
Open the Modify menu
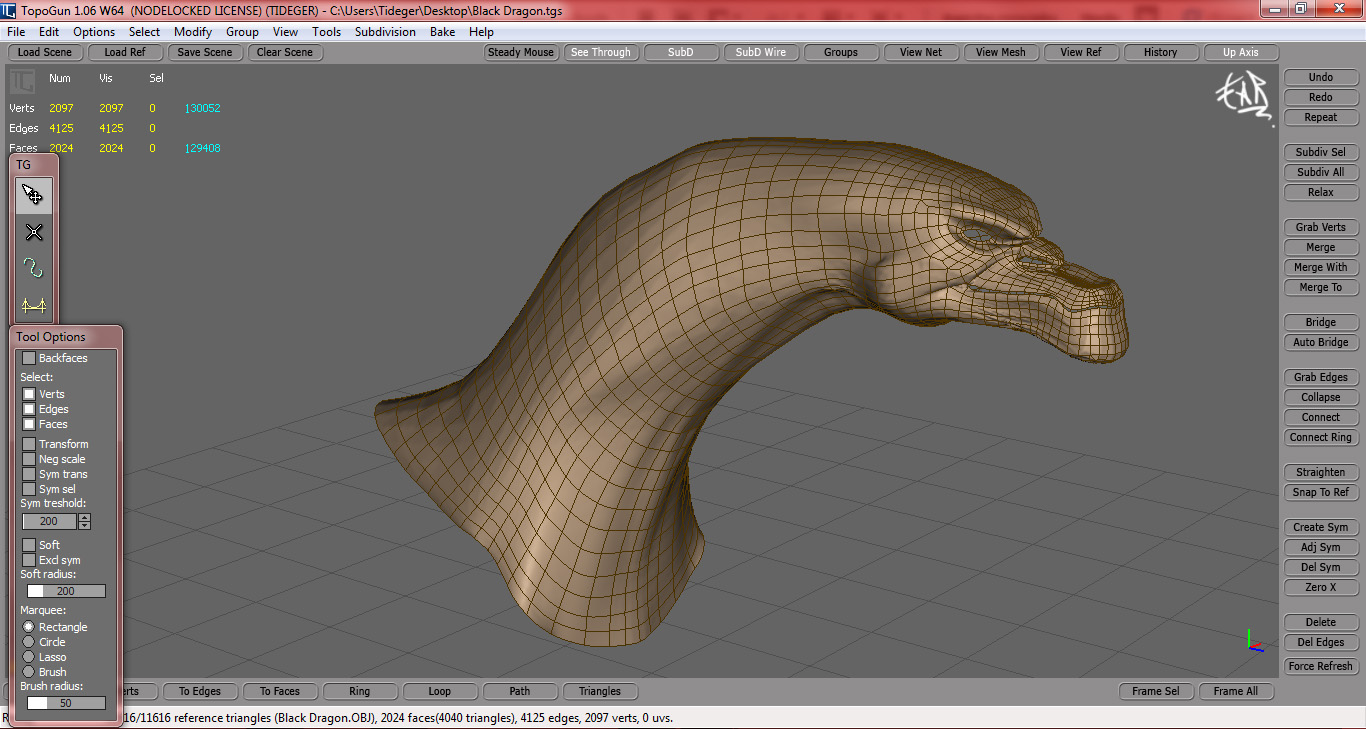[193, 32]
